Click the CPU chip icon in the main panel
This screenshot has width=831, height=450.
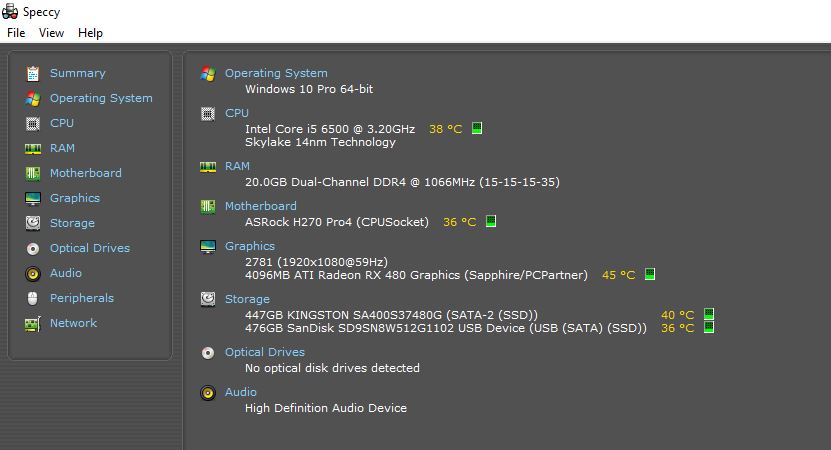pos(208,114)
